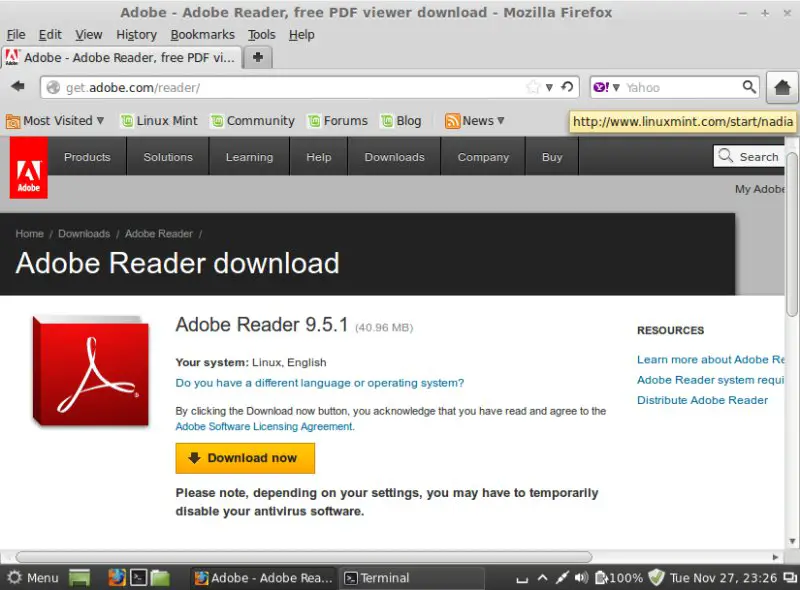
Task: Click the network connection tray icon
Action: point(561,578)
